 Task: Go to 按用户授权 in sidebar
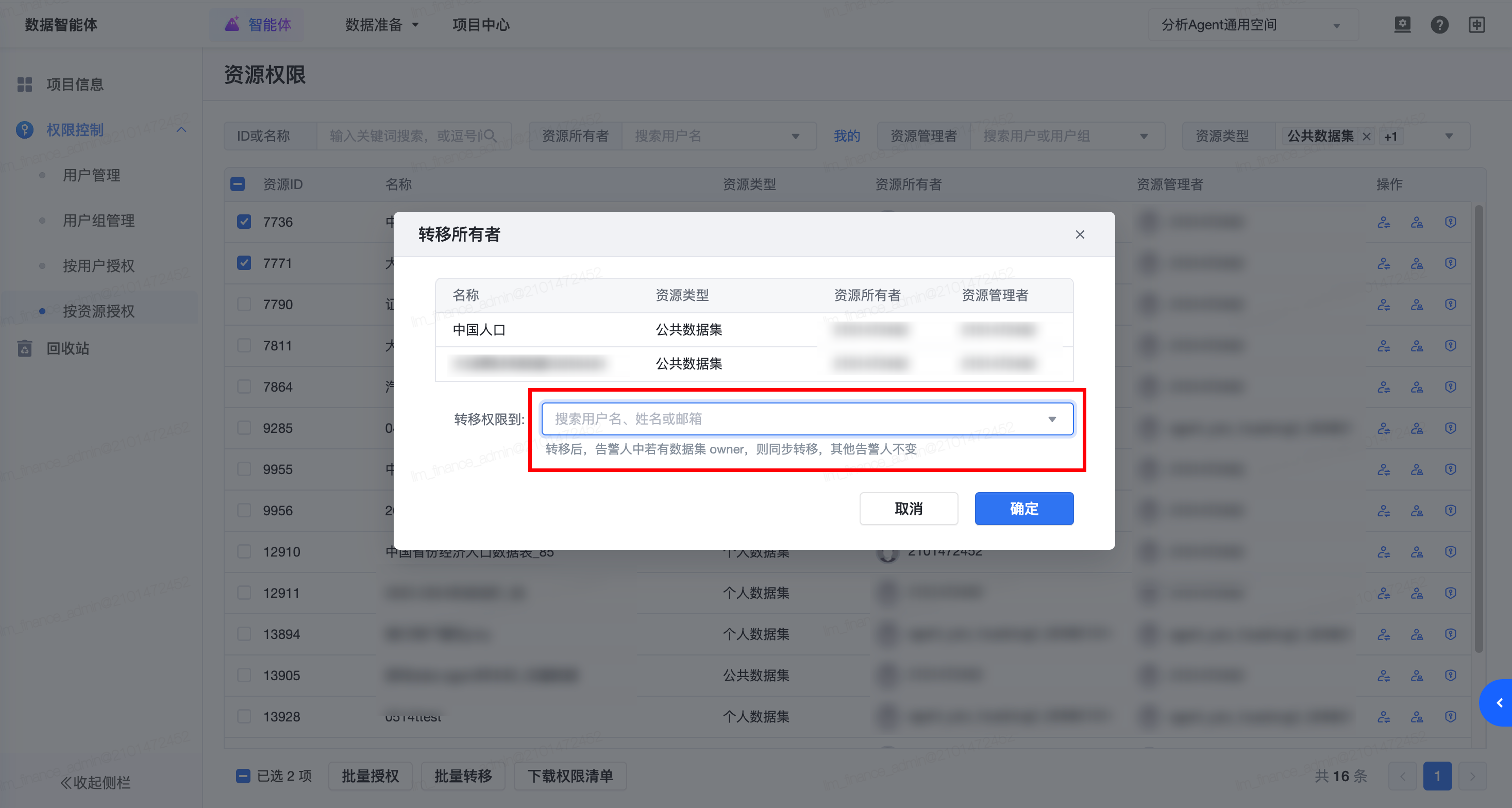pyautogui.click(x=98, y=266)
